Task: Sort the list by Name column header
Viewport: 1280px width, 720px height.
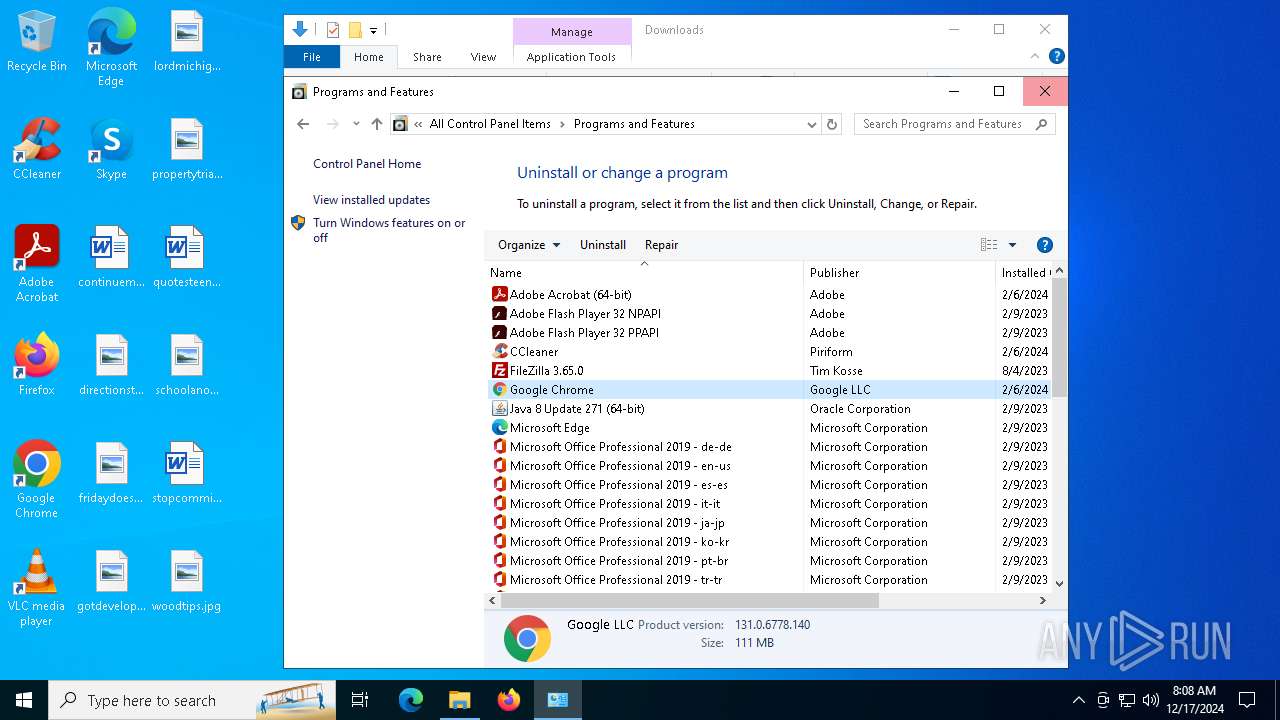Action: (645, 273)
